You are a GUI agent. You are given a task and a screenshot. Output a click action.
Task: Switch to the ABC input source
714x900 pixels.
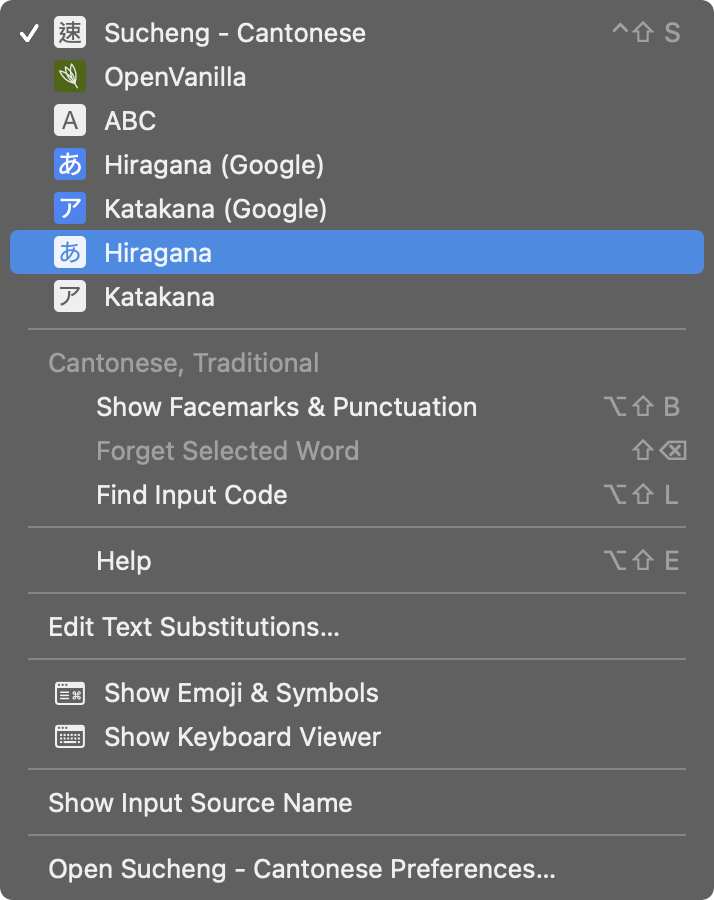pyautogui.click(x=130, y=121)
